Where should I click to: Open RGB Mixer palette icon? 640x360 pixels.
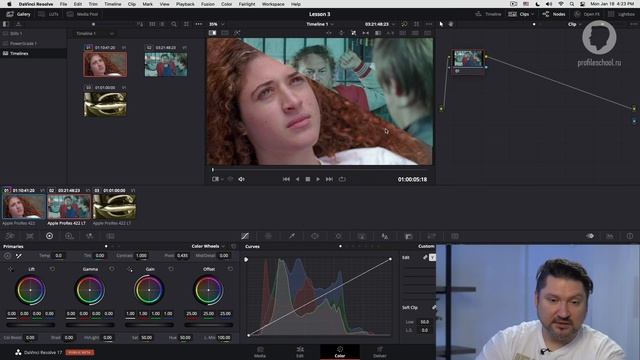click(x=89, y=236)
